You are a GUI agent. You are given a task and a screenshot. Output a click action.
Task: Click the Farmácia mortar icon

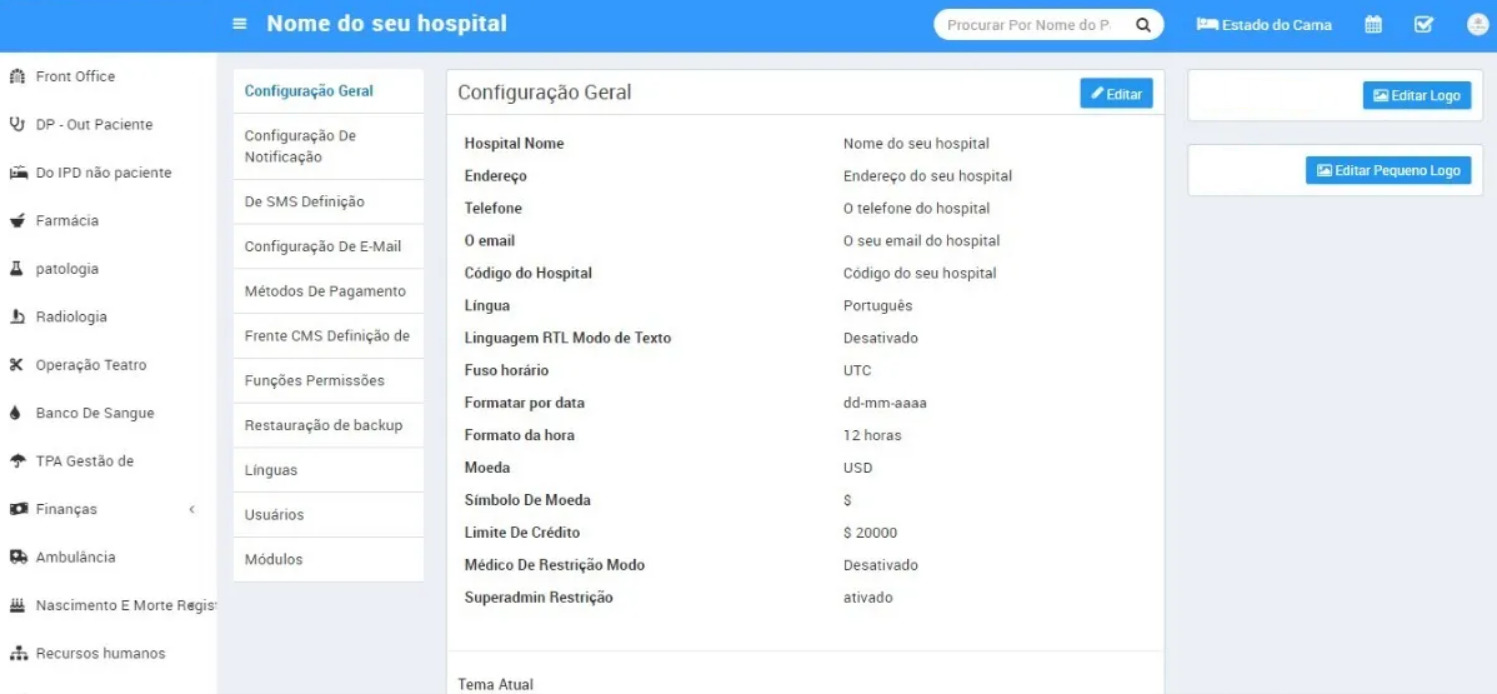coord(16,221)
